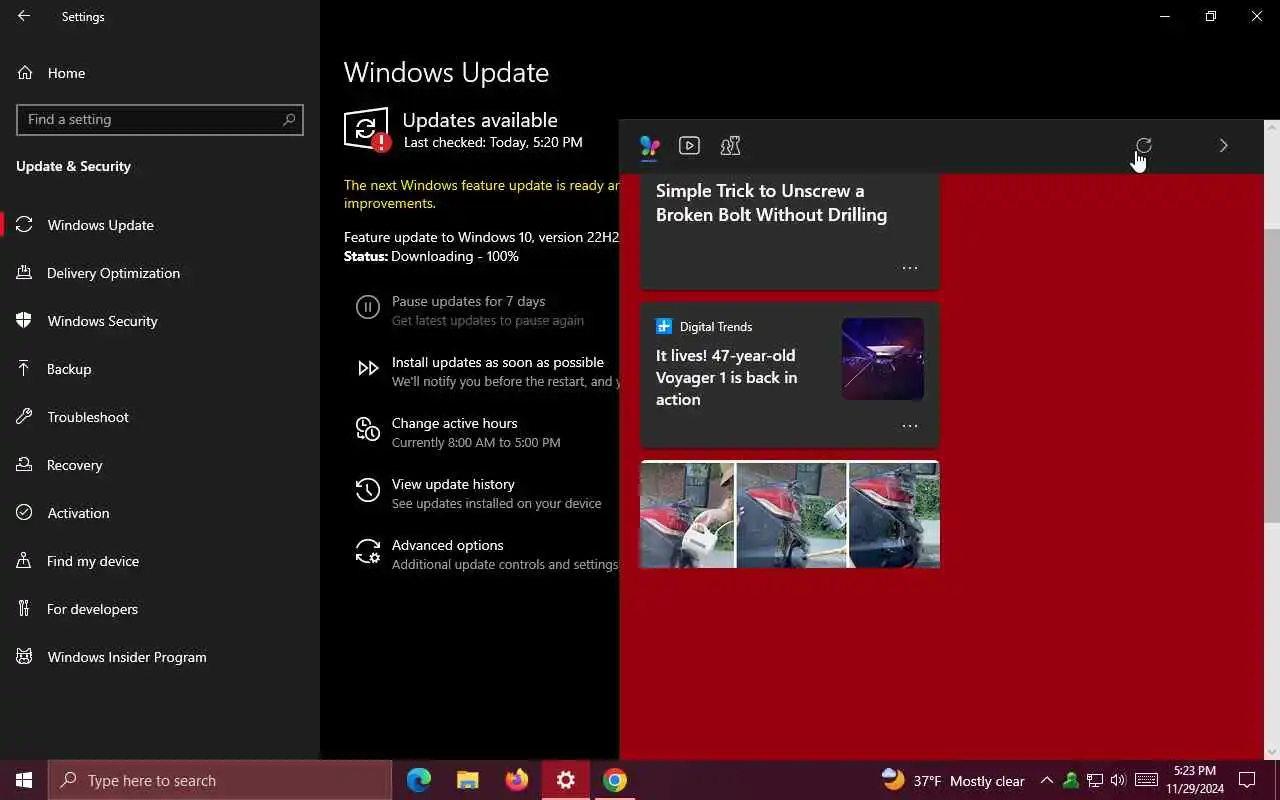Click the taskbar clock showing 5:23 PM
The image size is (1280, 800).
1194,780
